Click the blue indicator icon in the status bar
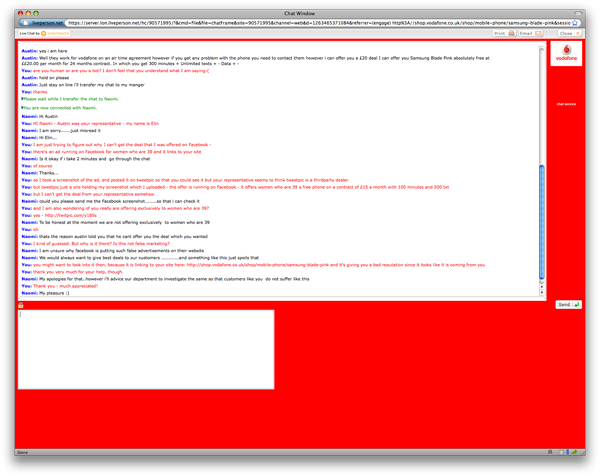600x476 pixels. 567,452
